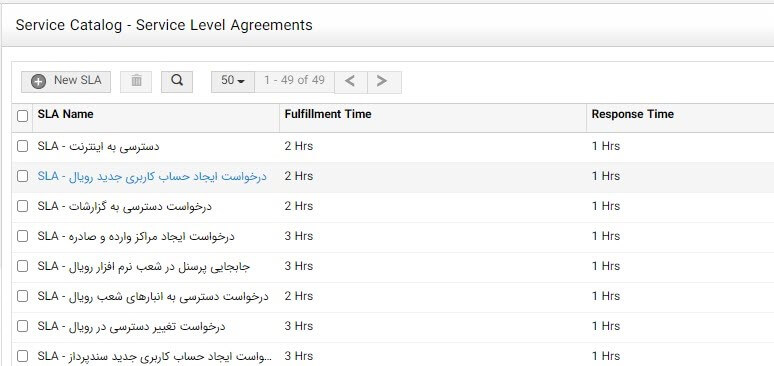Open the seventh SLA row name
This screenshot has height=366, width=774.
(x=131, y=326)
